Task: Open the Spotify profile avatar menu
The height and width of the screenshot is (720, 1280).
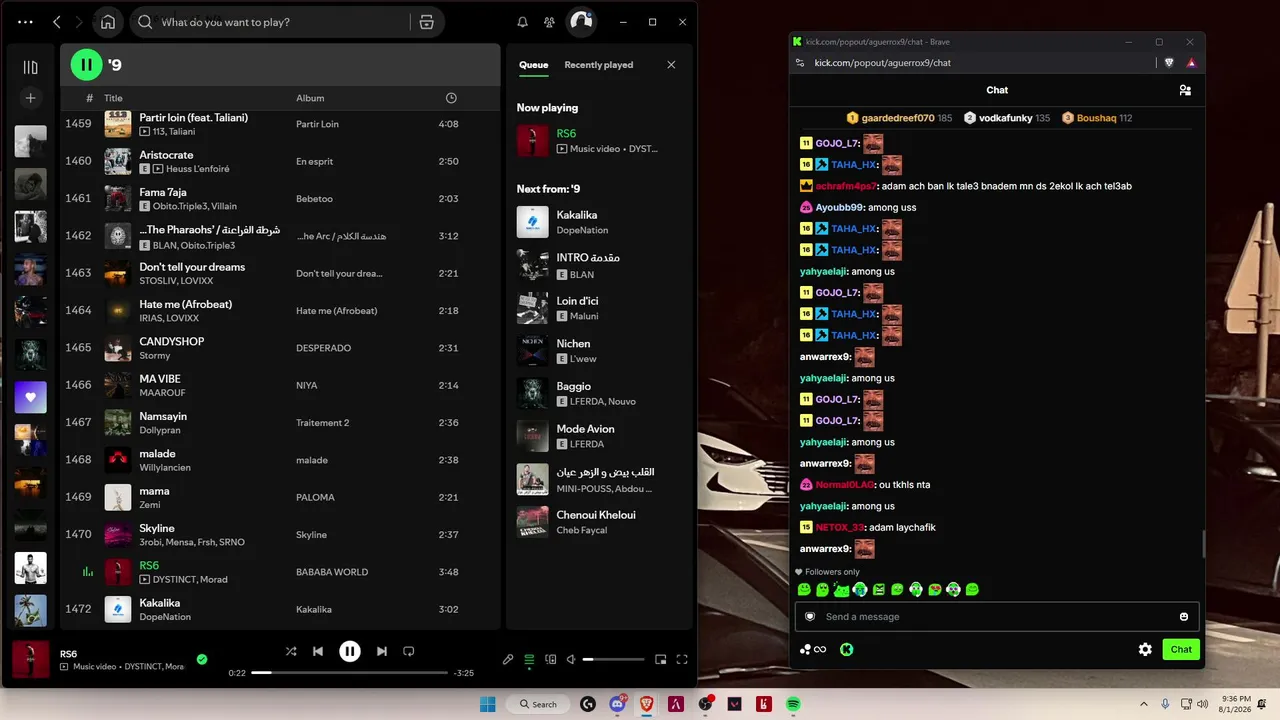Action: [x=581, y=22]
